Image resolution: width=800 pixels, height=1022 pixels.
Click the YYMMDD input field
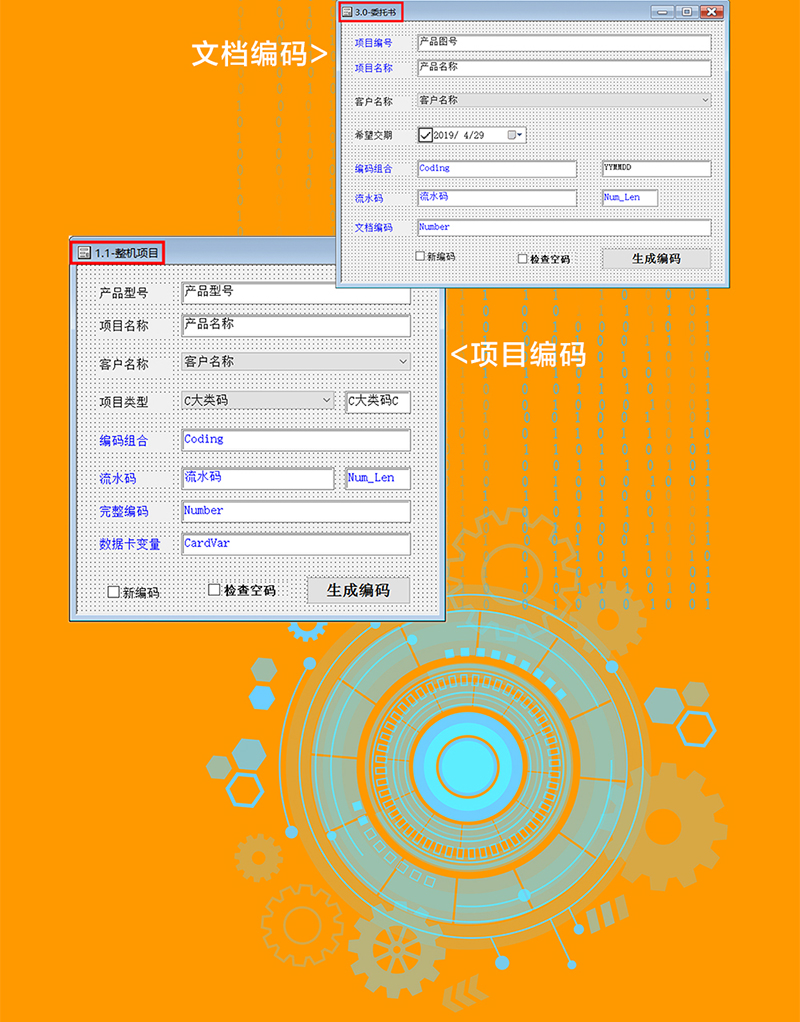(x=655, y=169)
